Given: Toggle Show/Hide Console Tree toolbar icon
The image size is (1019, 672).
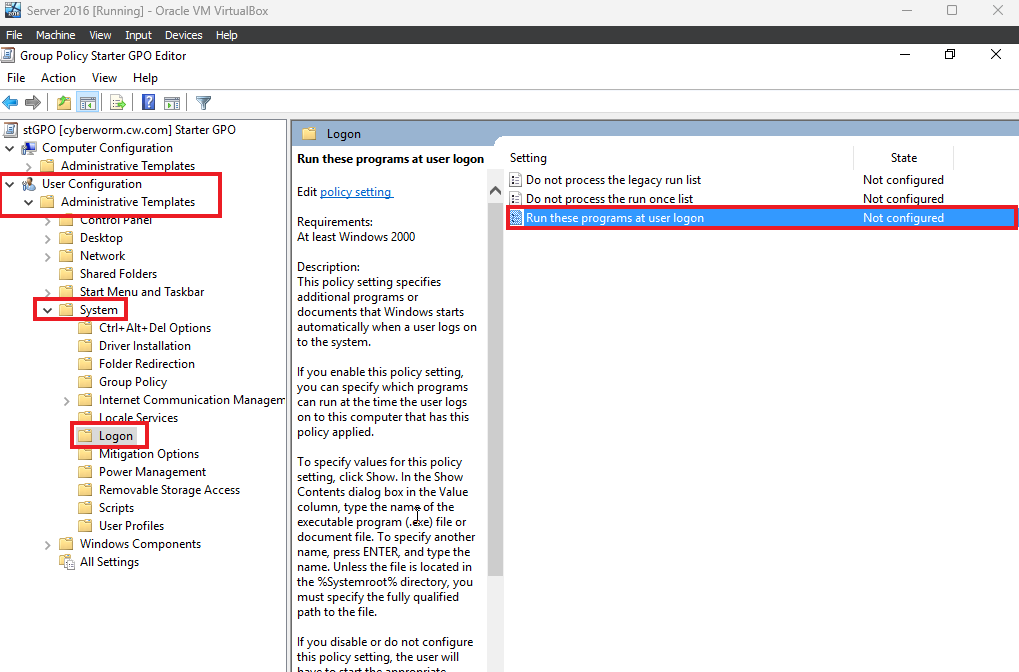Looking at the screenshot, I should 88,103.
